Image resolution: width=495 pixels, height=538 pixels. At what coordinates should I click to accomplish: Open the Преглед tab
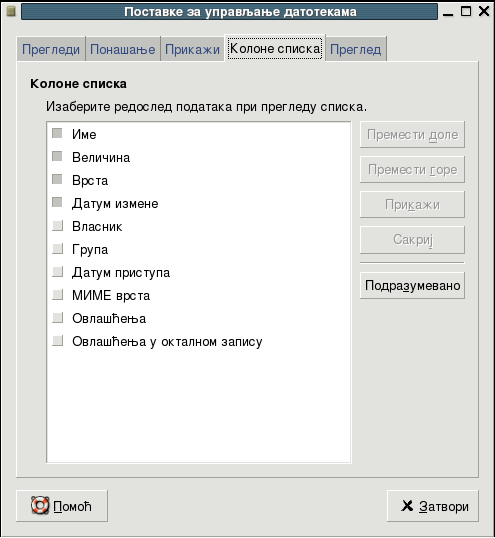(x=356, y=49)
